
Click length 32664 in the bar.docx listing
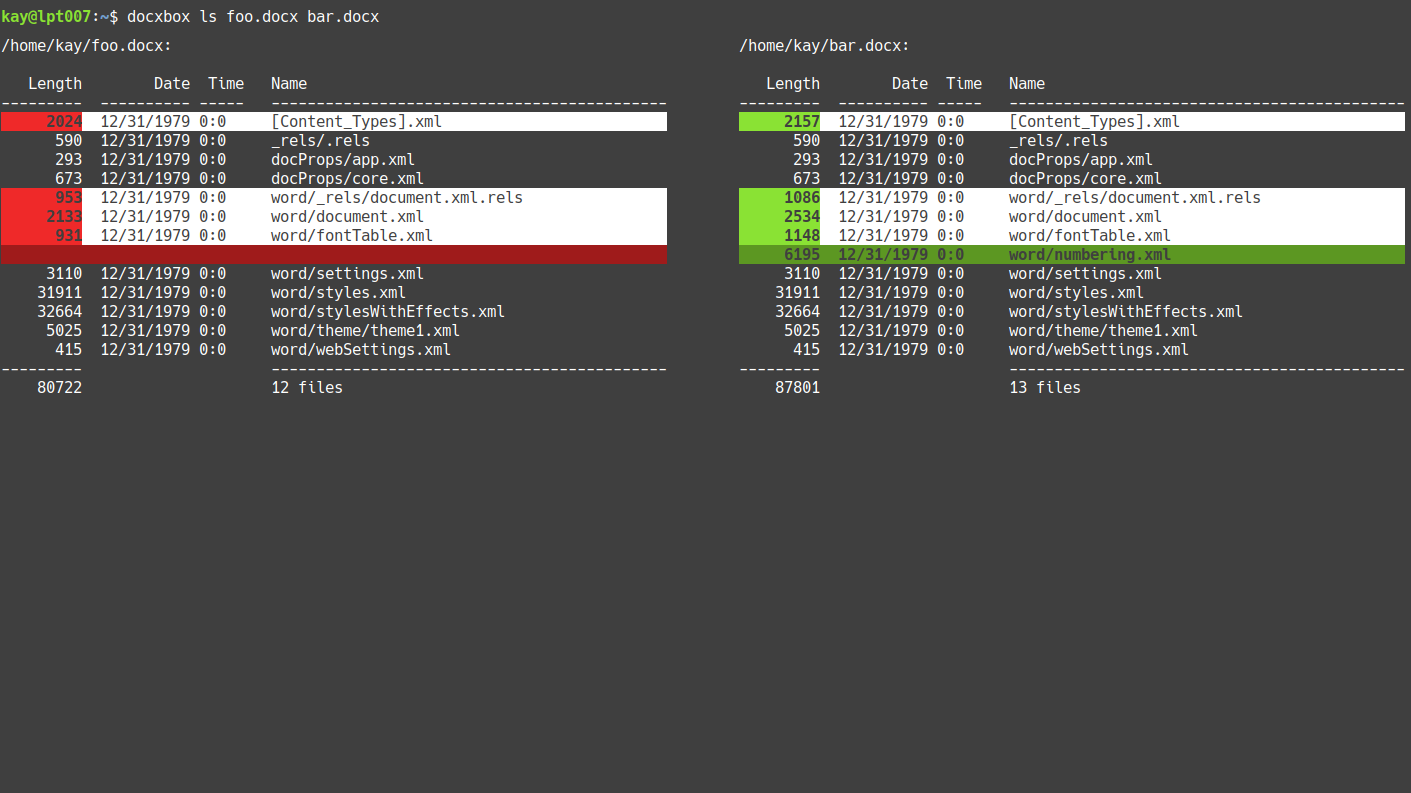point(798,312)
